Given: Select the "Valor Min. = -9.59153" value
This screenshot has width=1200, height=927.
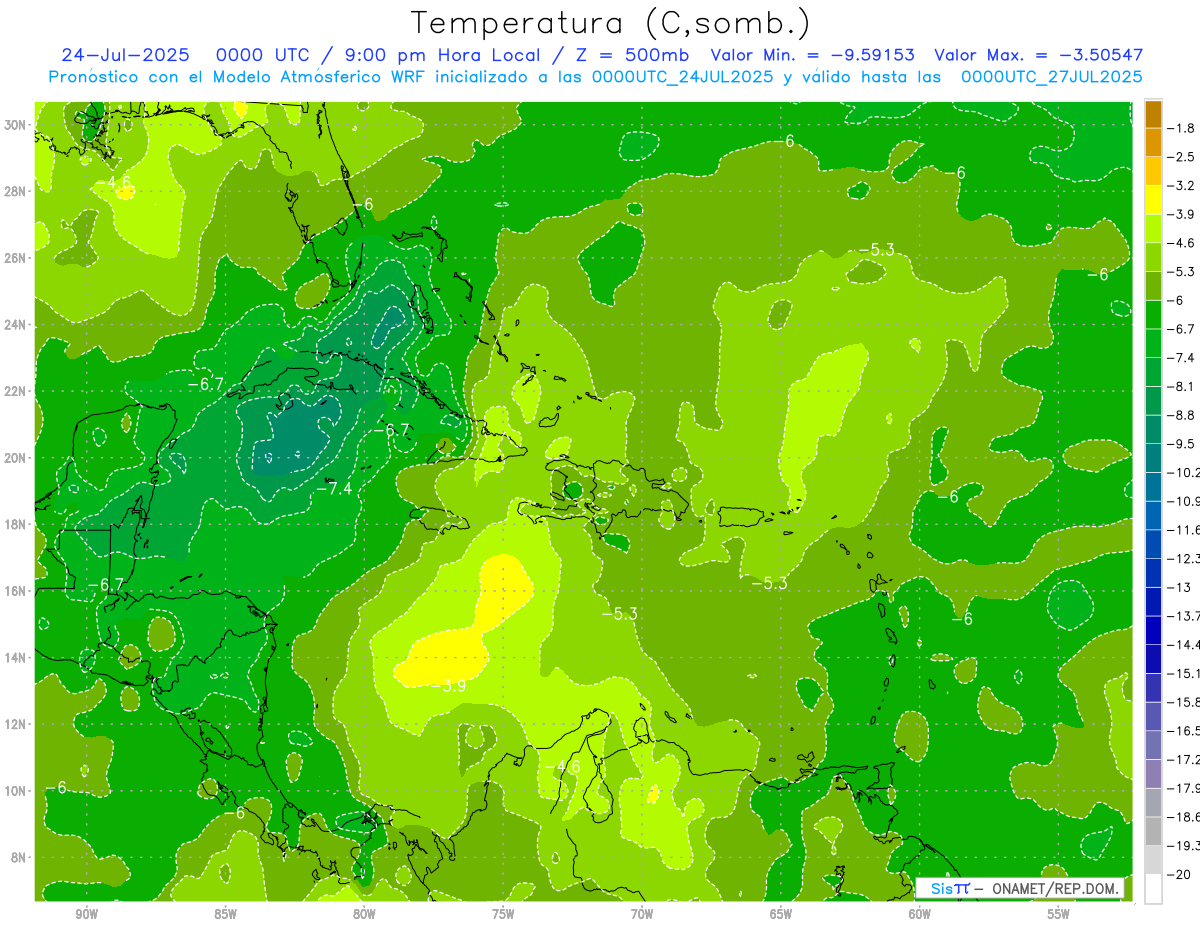Looking at the screenshot, I should click(813, 55).
